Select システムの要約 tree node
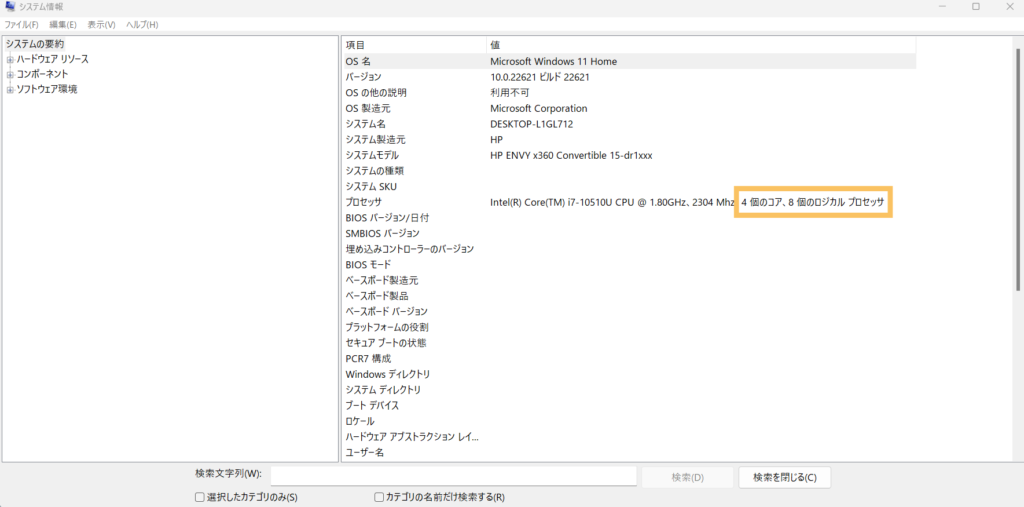Viewport: 1024px width, 507px height. [35, 44]
